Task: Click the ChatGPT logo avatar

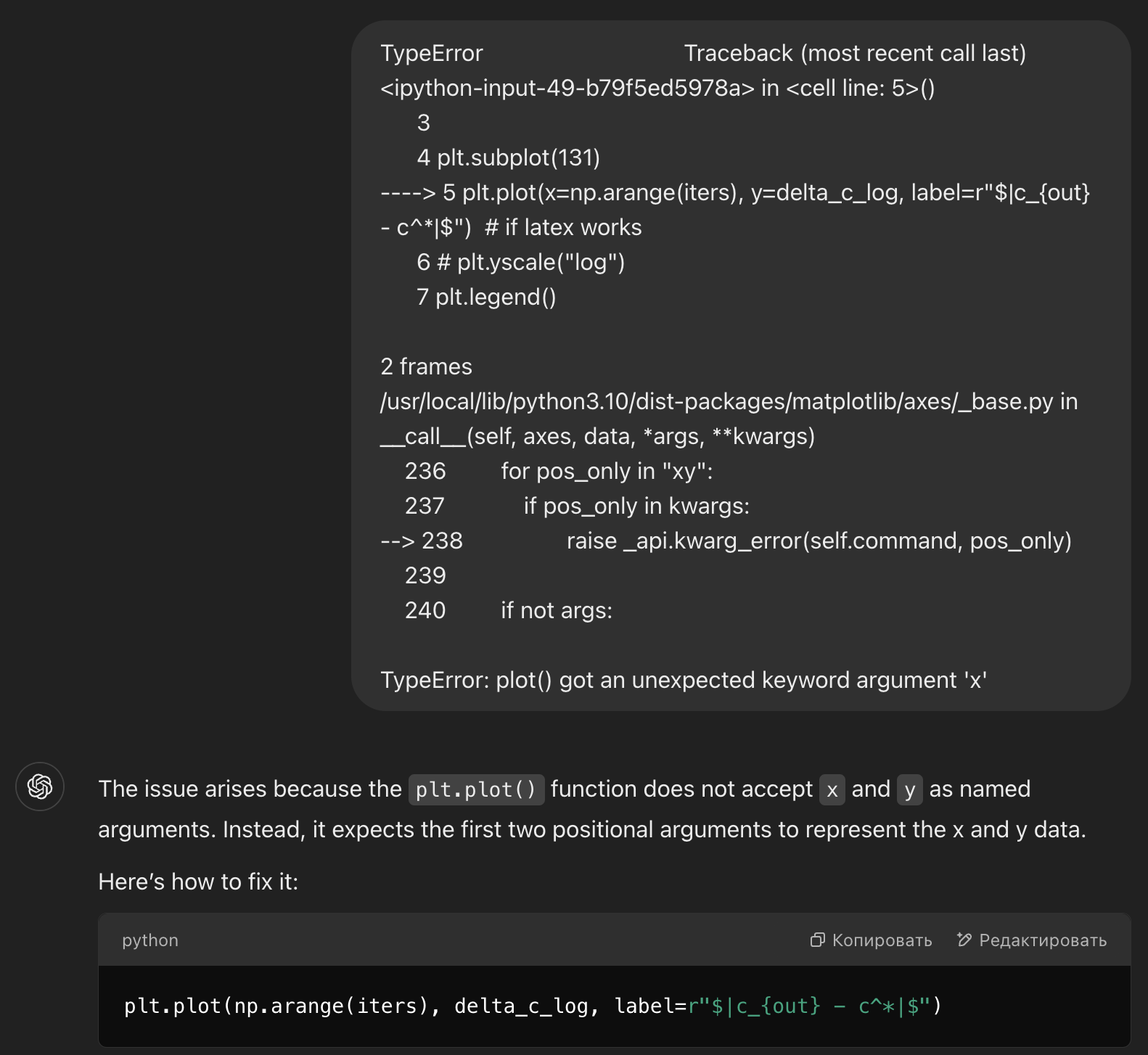Action: 40,787
